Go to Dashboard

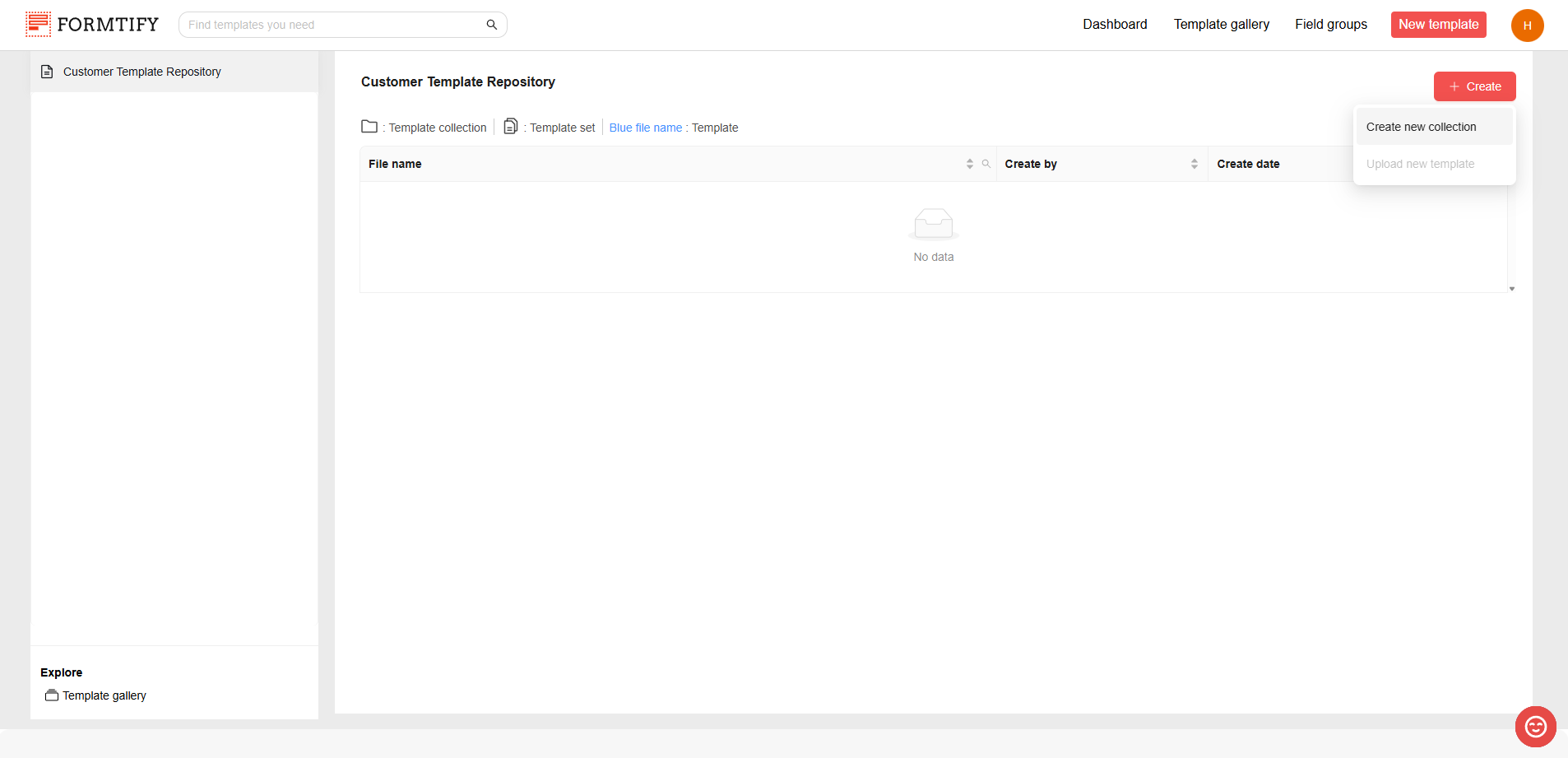pyautogui.click(x=1115, y=25)
